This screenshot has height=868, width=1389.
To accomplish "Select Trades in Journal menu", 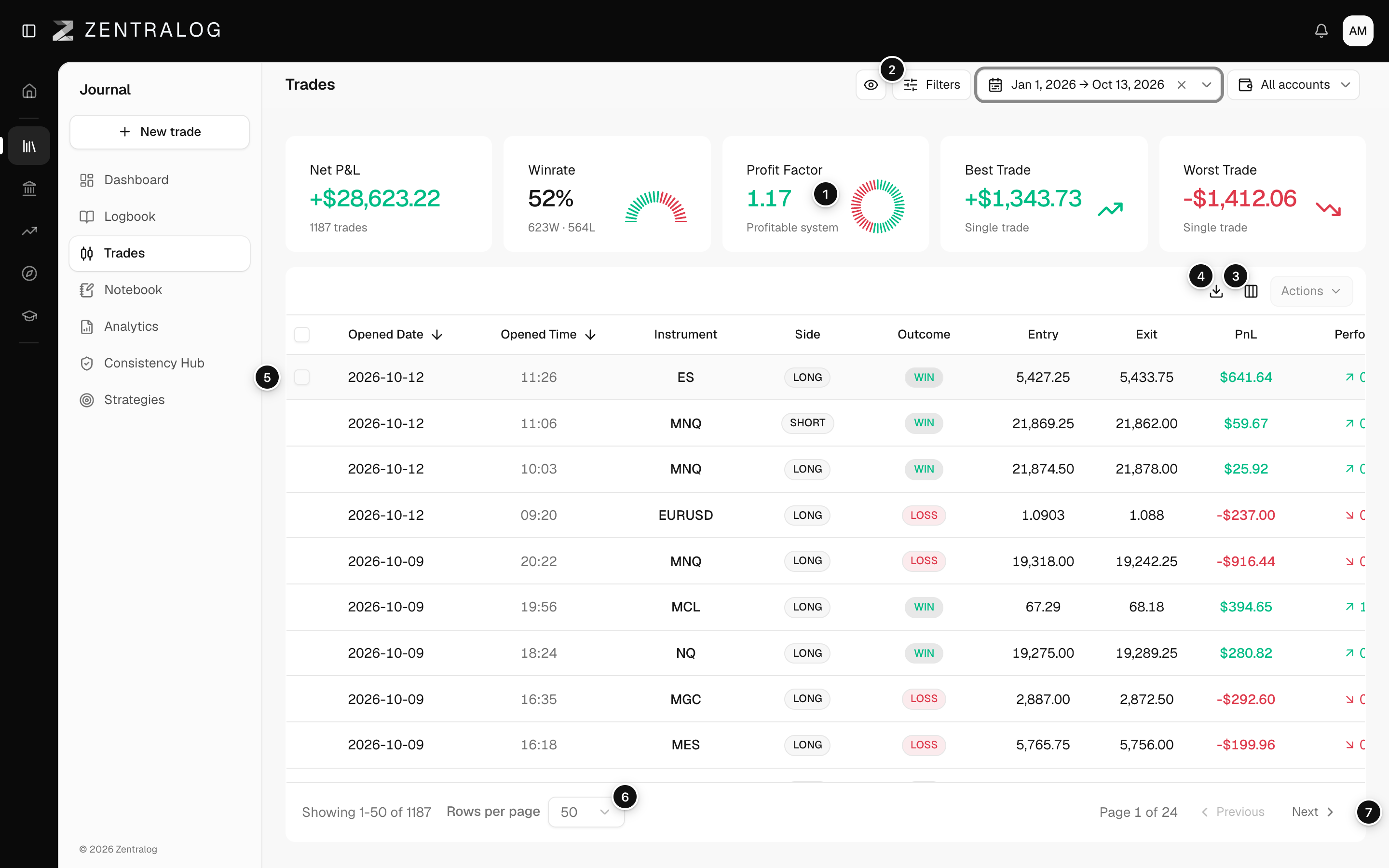I will point(160,253).
